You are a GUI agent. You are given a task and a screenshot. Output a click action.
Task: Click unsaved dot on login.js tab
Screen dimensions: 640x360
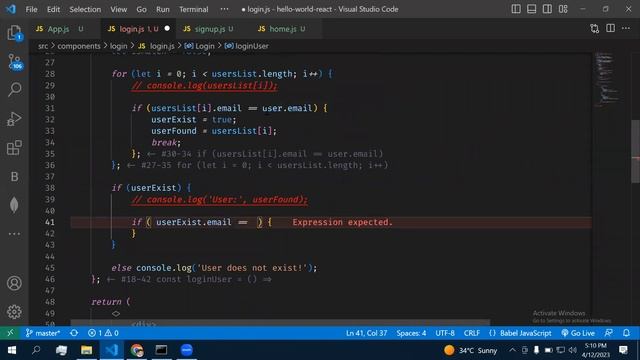pyautogui.click(x=167, y=29)
